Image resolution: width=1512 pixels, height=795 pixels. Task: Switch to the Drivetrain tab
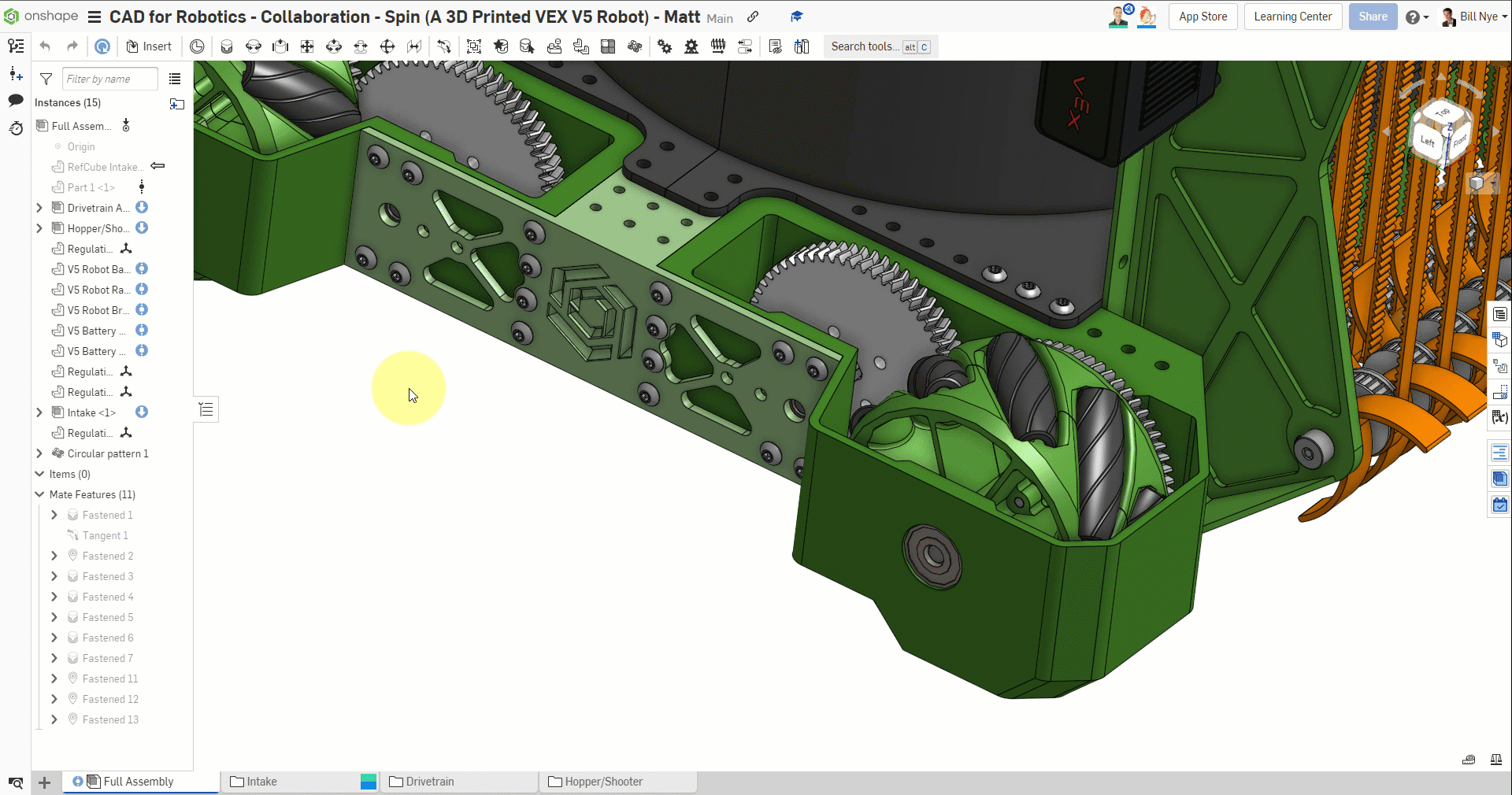pos(430,782)
